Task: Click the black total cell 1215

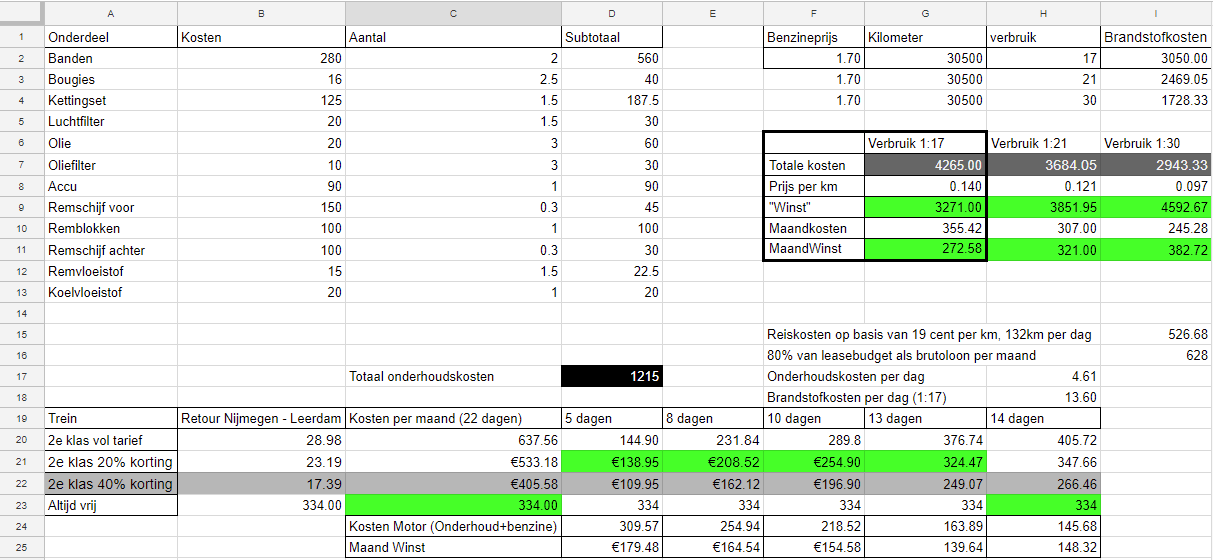Action: pos(612,377)
